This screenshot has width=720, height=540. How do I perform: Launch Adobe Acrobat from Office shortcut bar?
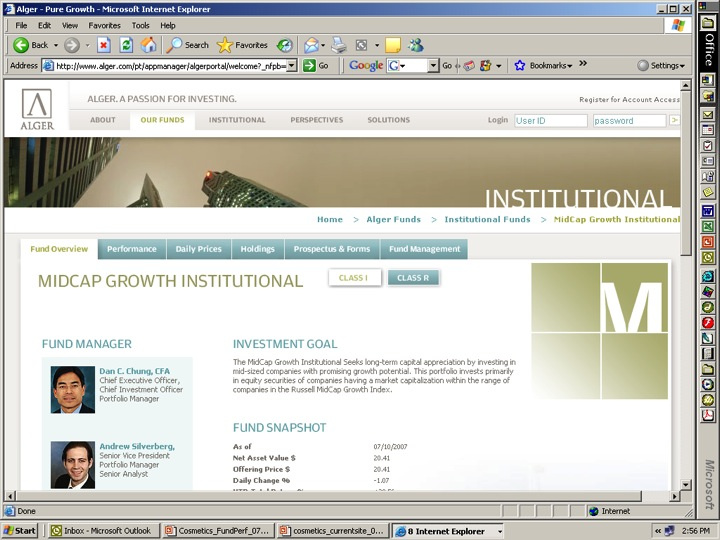coord(708,416)
